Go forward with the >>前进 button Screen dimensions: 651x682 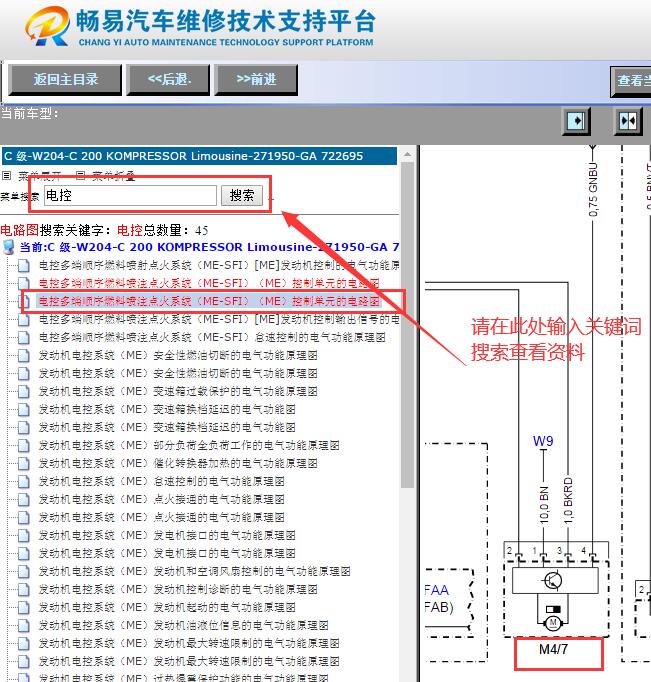(256, 80)
